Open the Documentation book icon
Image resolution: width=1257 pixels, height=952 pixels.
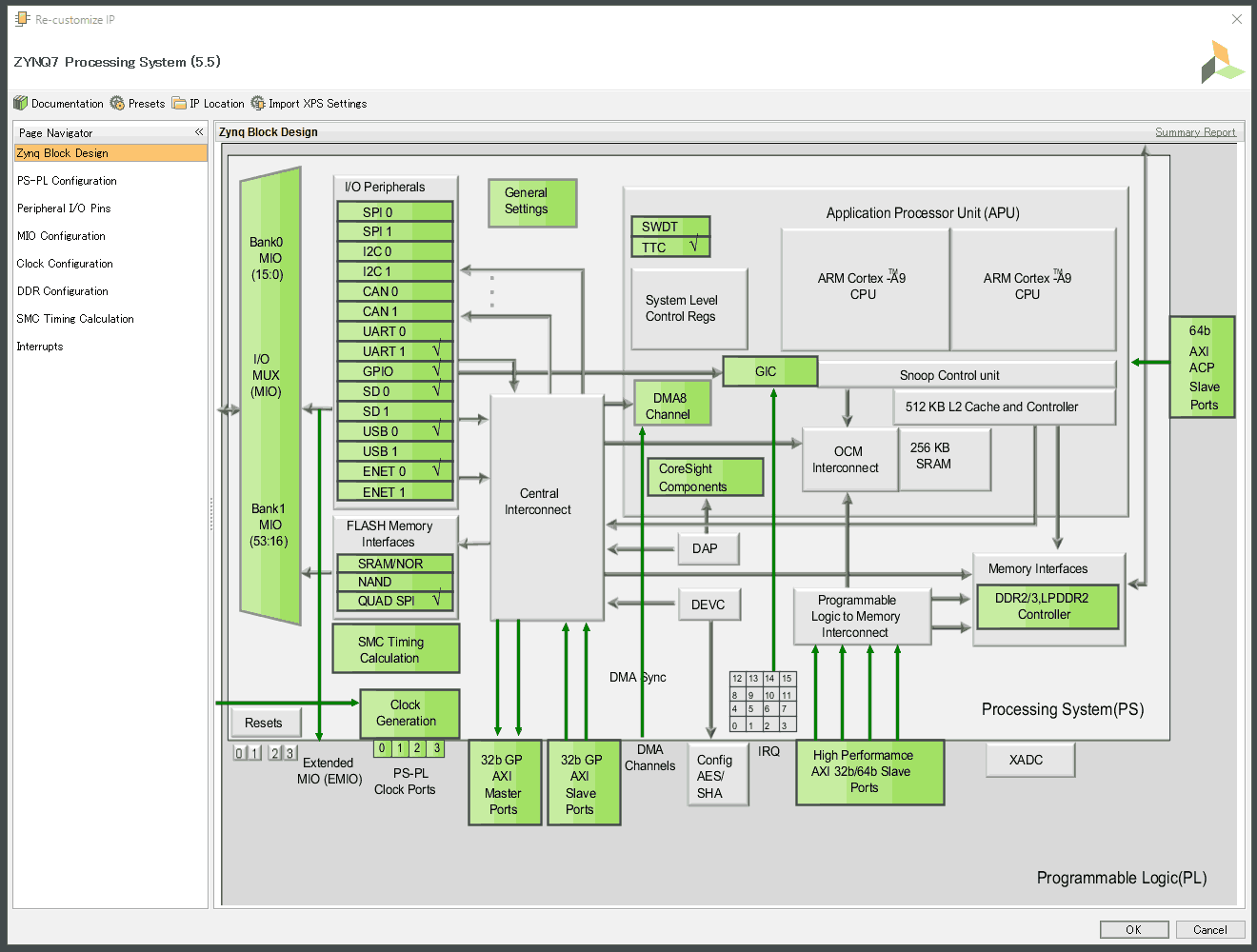[x=21, y=103]
